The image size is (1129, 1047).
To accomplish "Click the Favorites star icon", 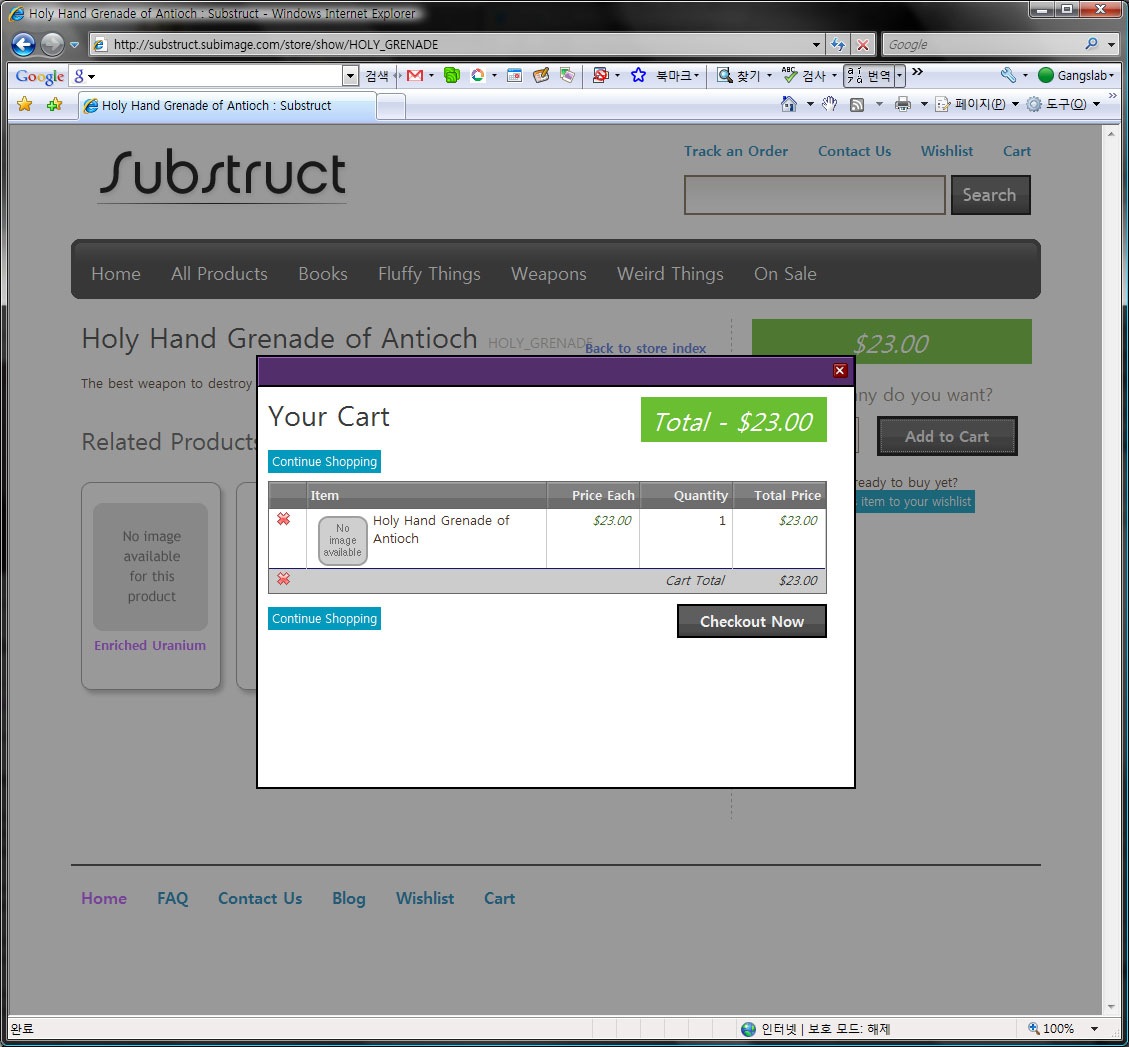I will 24,105.
